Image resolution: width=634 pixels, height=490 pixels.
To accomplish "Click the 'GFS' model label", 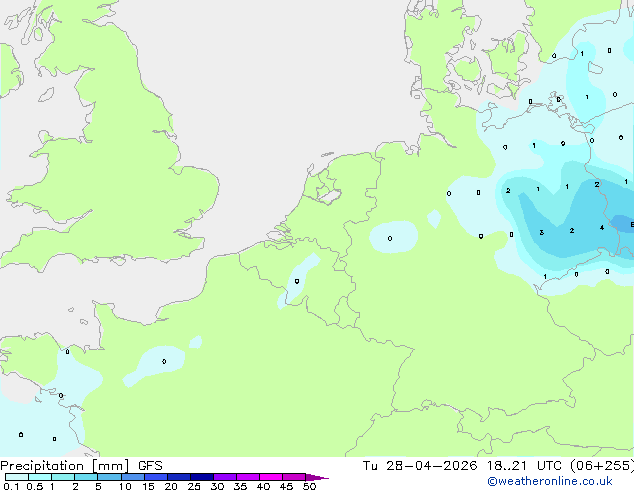I will coord(150,466).
